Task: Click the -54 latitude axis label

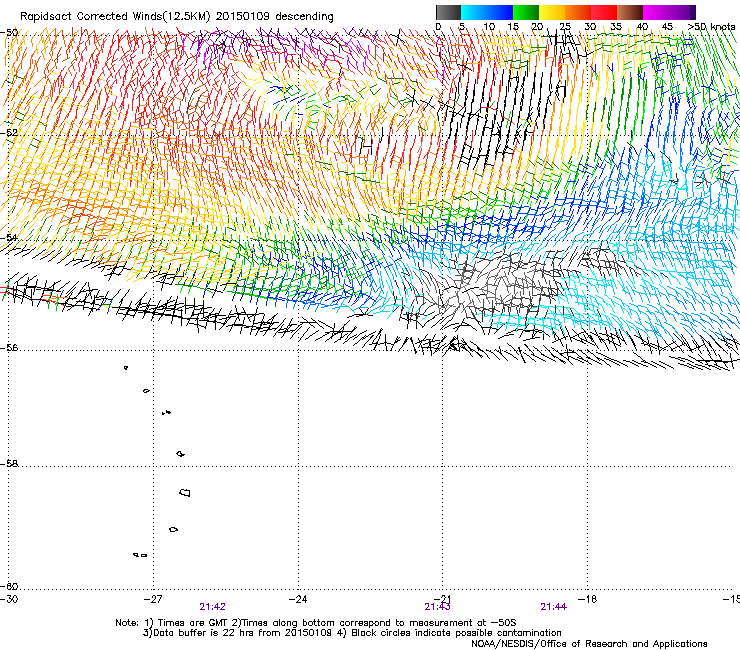Action: point(9,237)
